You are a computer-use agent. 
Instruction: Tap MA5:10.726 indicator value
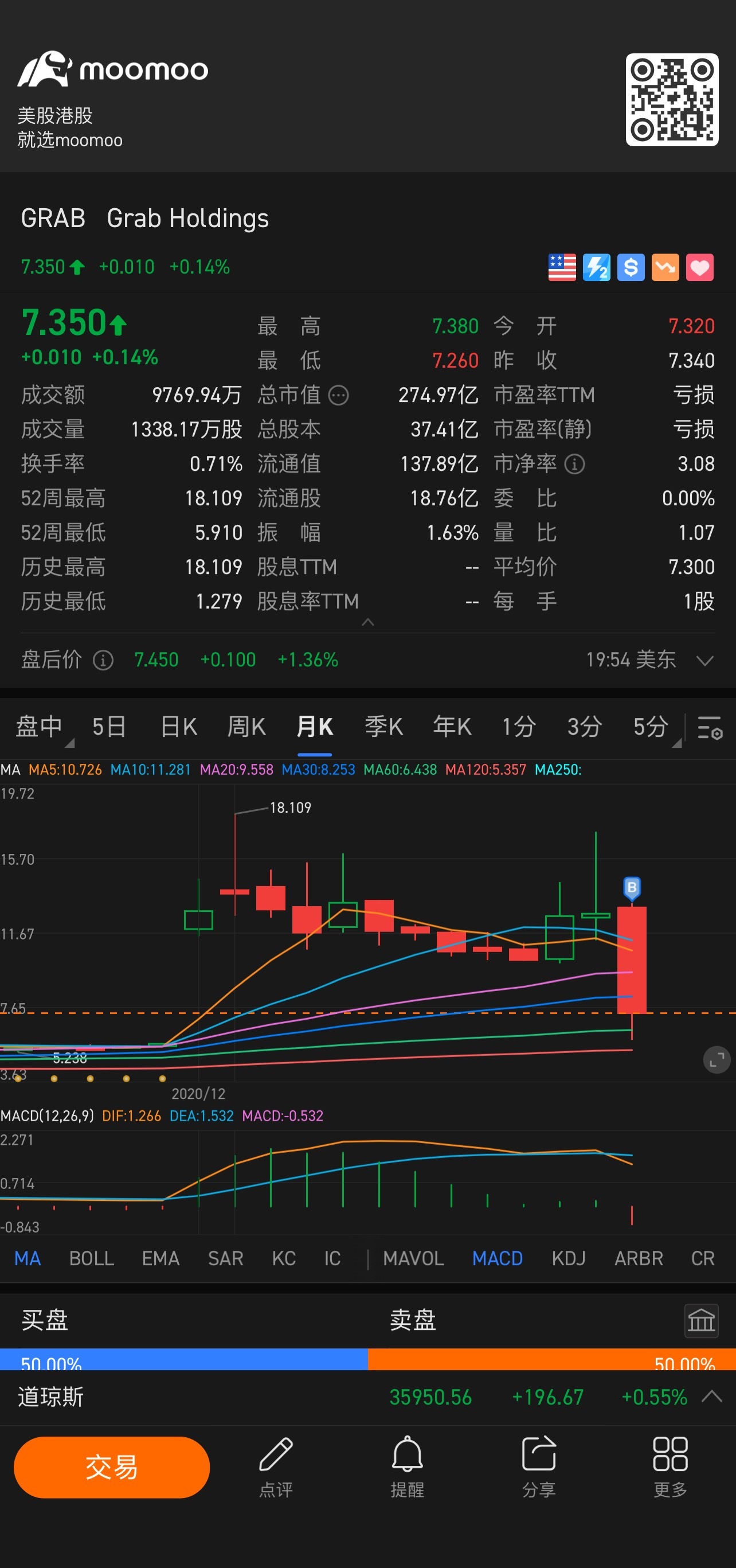click(65, 770)
